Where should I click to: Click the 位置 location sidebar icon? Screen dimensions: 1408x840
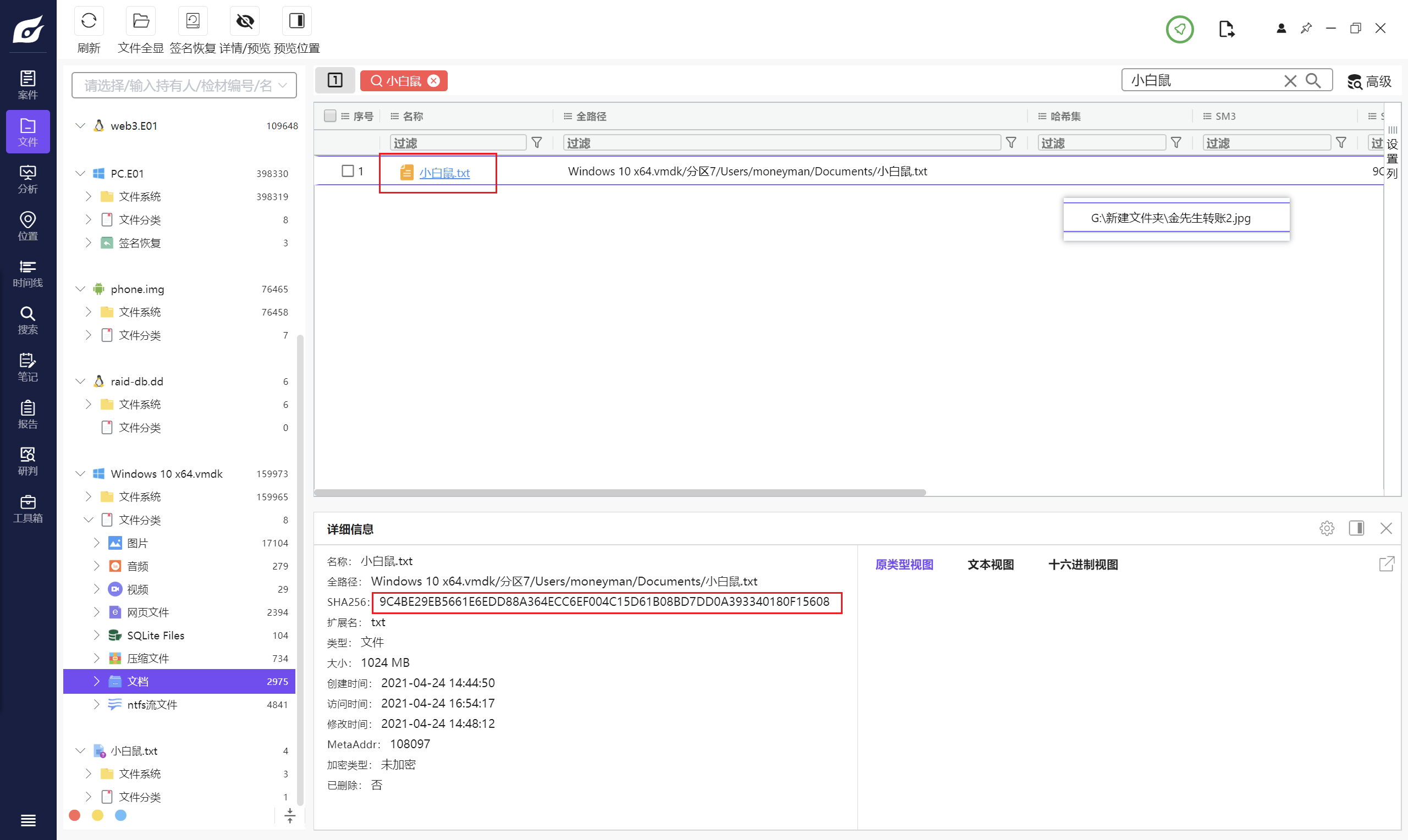click(x=28, y=226)
